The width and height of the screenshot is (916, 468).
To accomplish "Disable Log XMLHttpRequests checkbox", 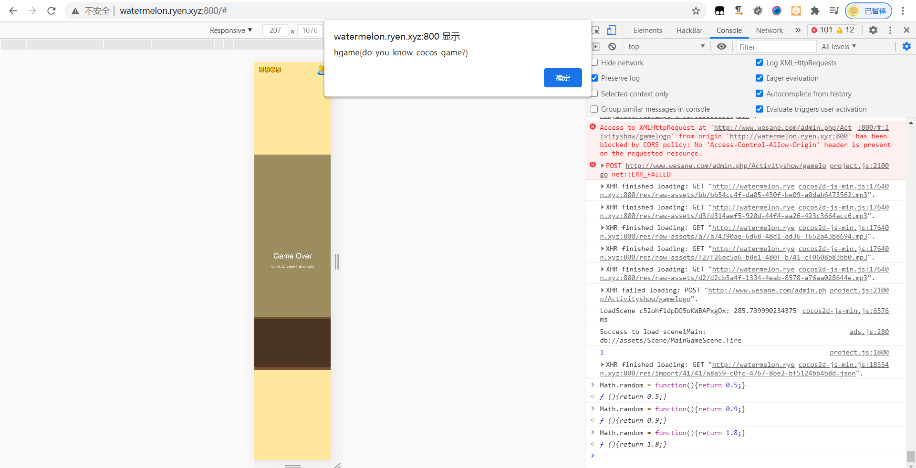I will [x=760, y=62].
